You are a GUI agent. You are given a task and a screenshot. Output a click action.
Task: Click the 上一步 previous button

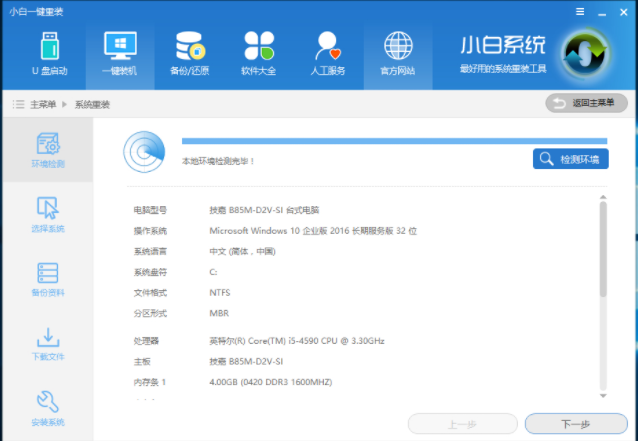click(x=462, y=424)
